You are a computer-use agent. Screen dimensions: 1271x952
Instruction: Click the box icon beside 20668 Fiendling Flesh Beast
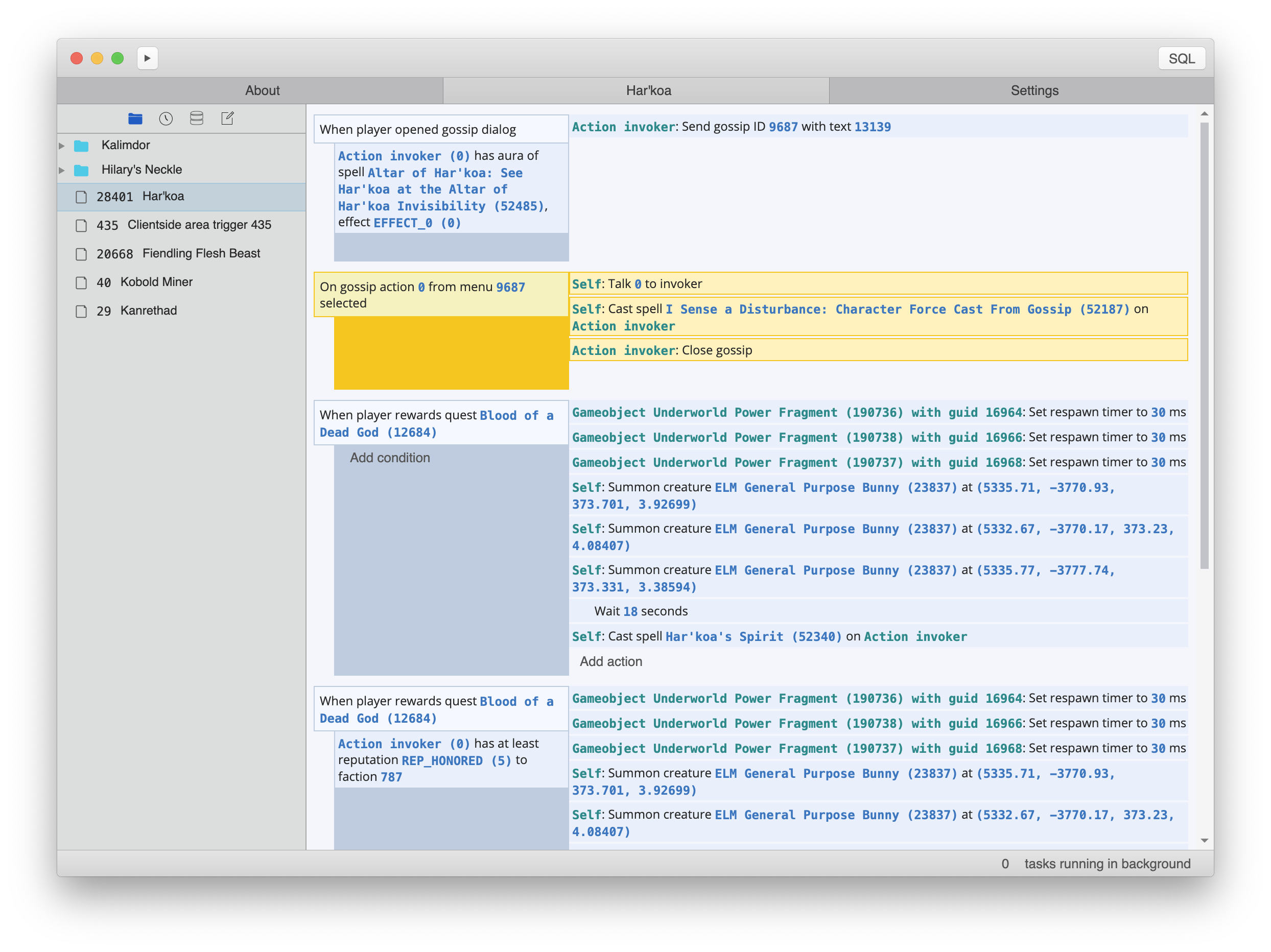click(x=82, y=254)
